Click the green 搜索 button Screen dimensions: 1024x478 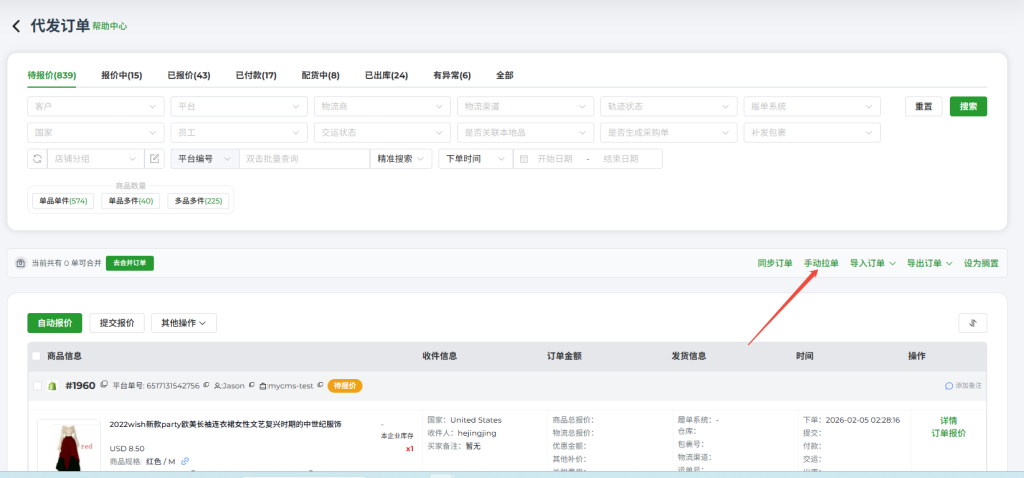968,106
